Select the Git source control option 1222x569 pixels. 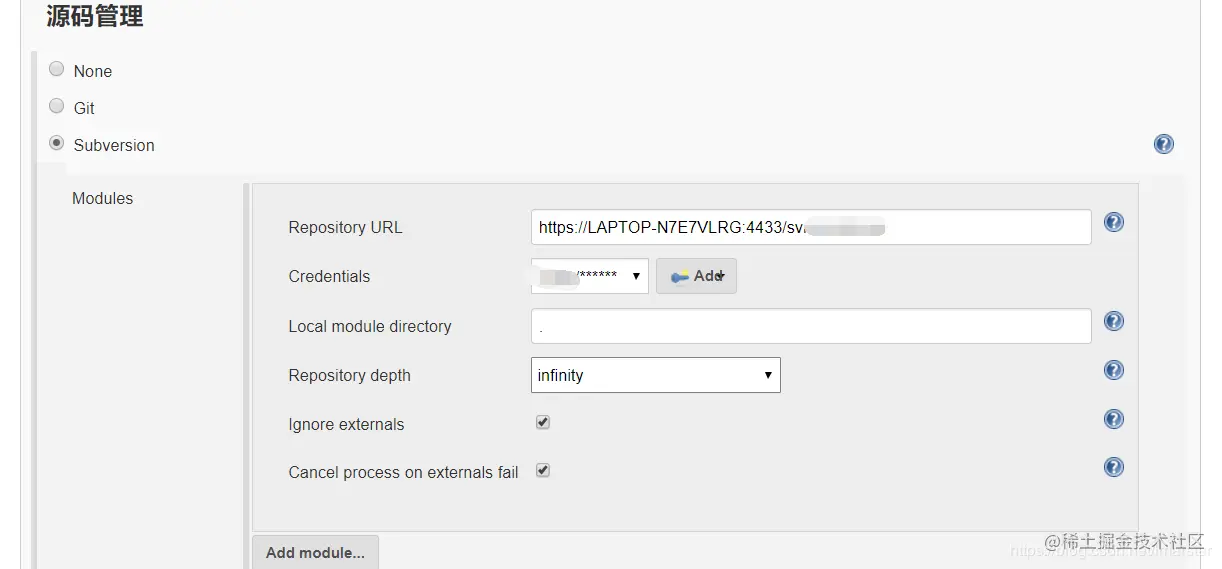pyautogui.click(x=57, y=106)
